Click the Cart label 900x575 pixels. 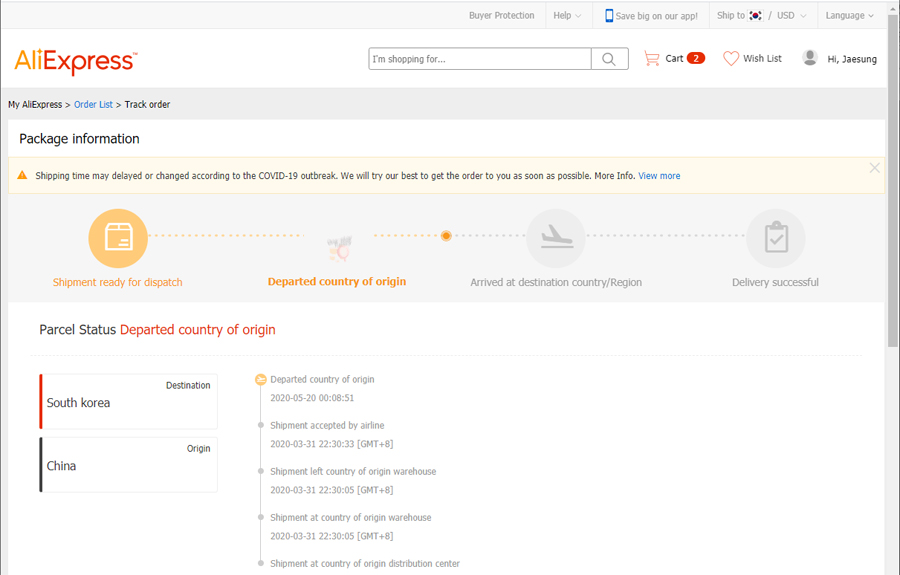(674, 59)
